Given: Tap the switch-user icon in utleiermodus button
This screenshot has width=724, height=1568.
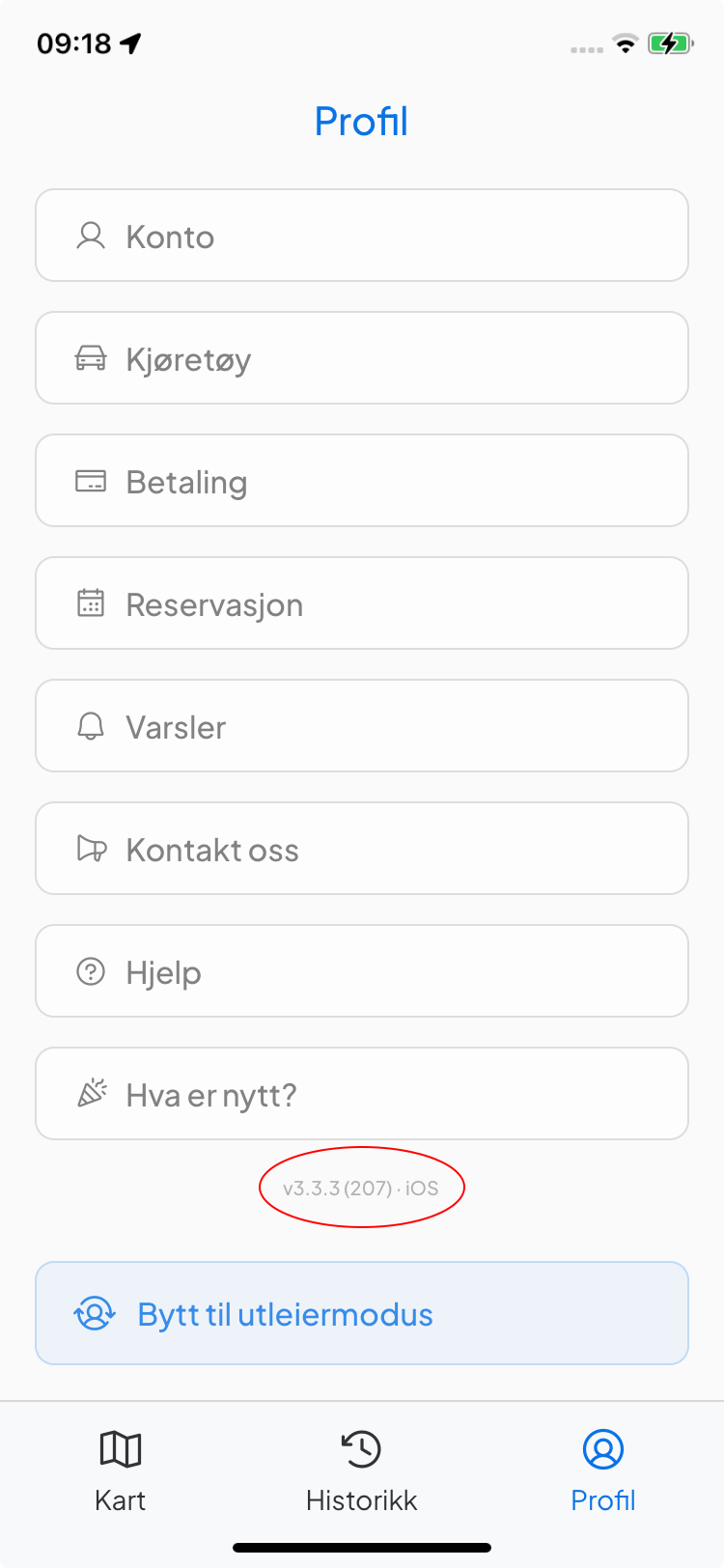Looking at the screenshot, I should click(x=95, y=1314).
